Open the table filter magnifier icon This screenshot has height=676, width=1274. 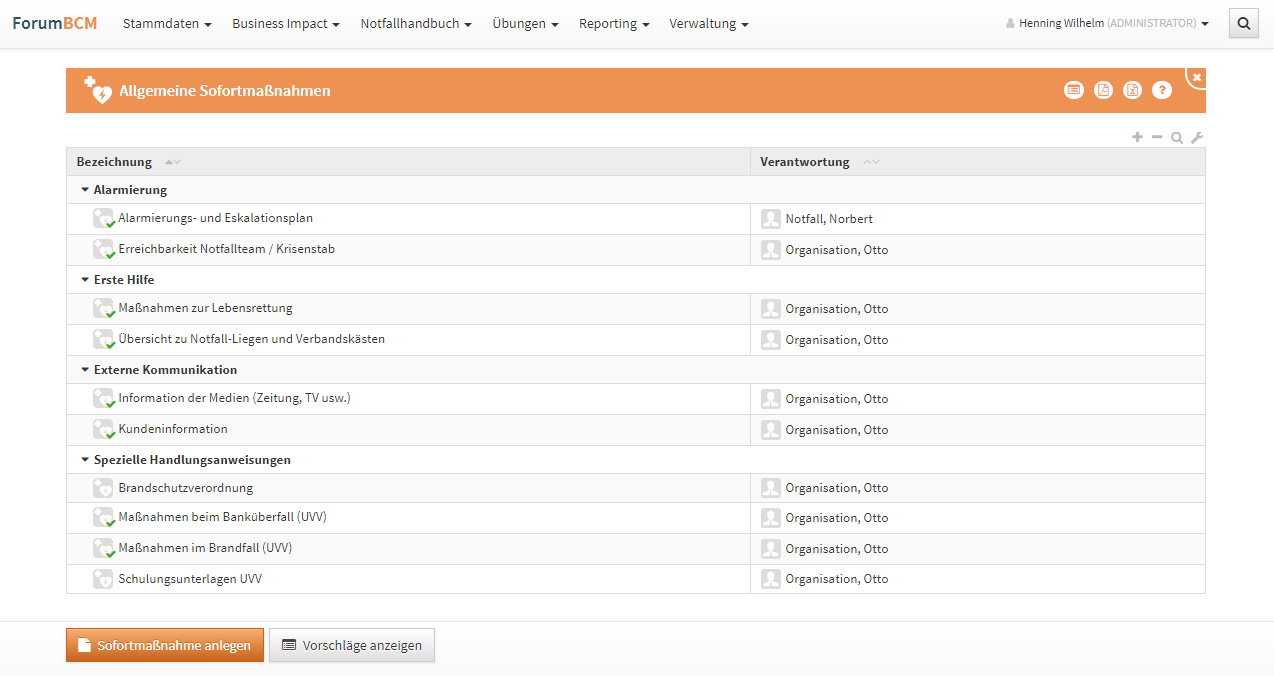coord(1177,138)
